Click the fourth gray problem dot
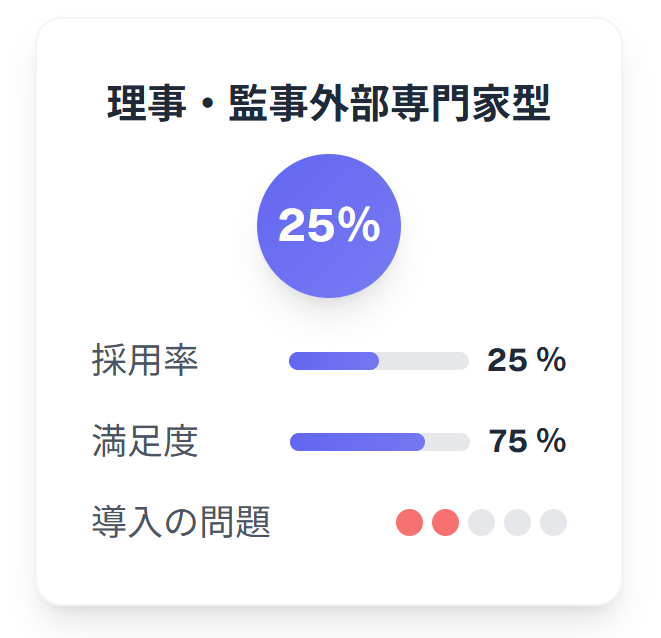 click(x=517, y=522)
